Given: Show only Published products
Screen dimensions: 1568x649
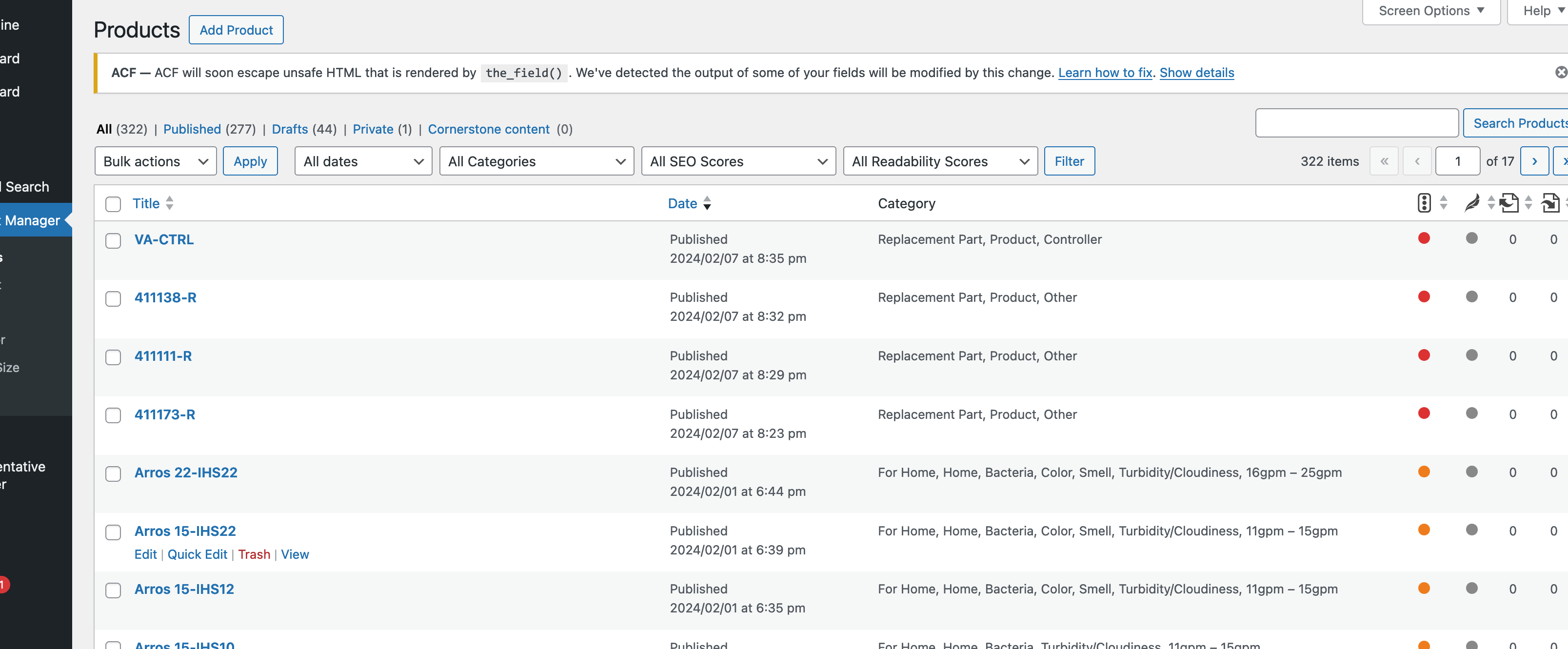Looking at the screenshot, I should [192, 129].
